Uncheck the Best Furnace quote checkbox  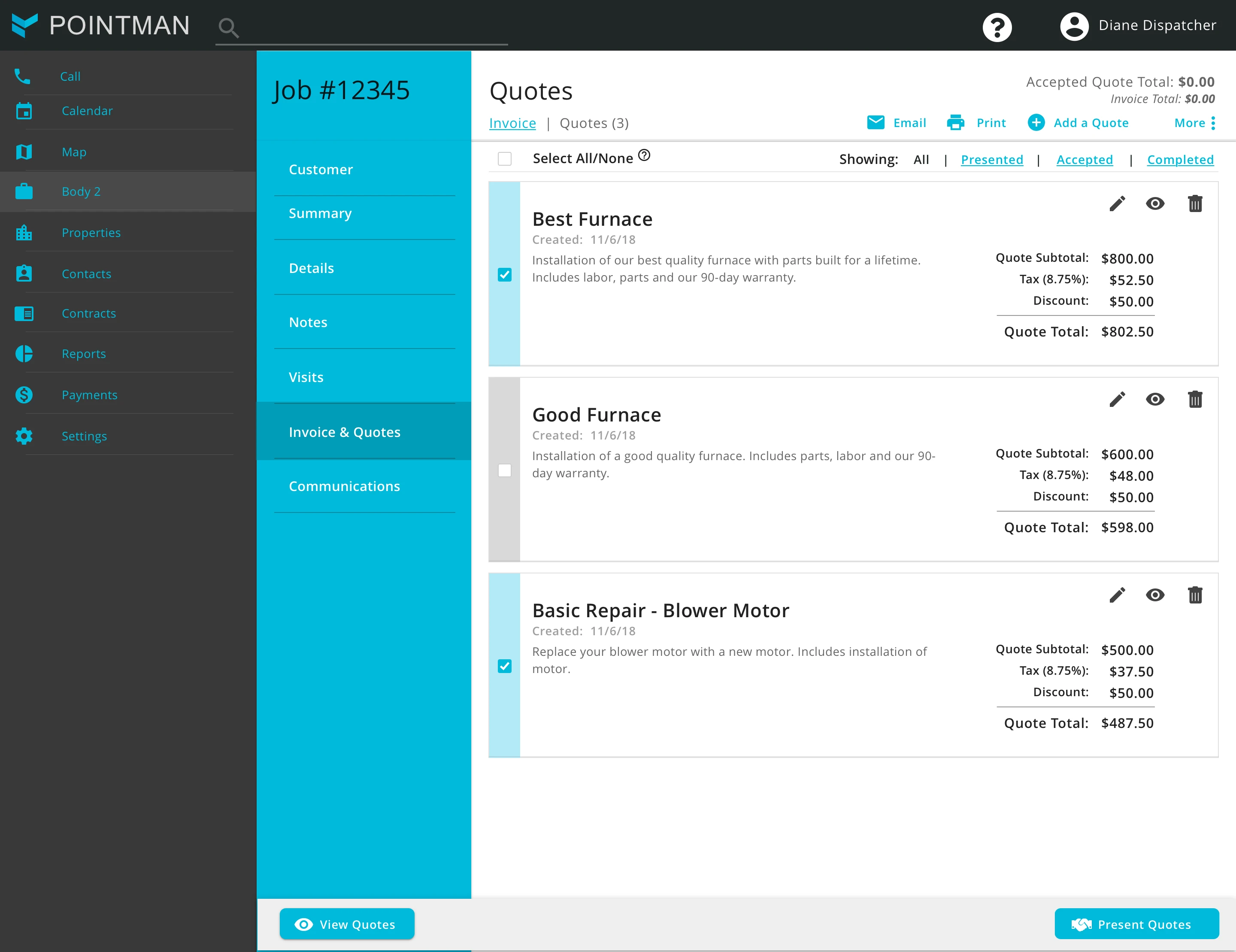pos(504,275)
